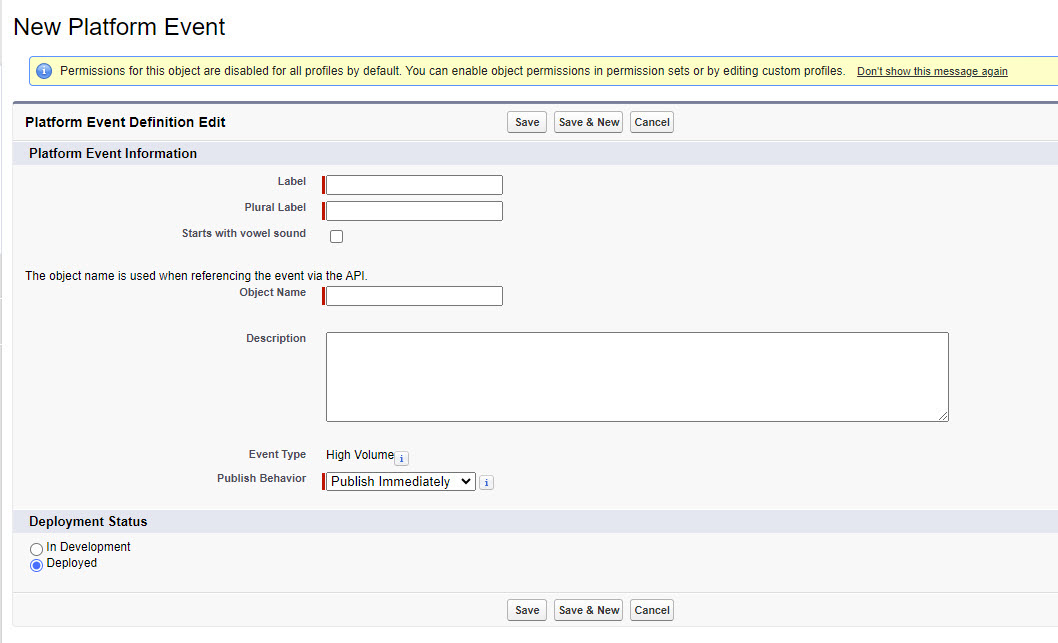1058x643 pixels.
Task: Click the High Volume event type text
Action: click(360, 455)
